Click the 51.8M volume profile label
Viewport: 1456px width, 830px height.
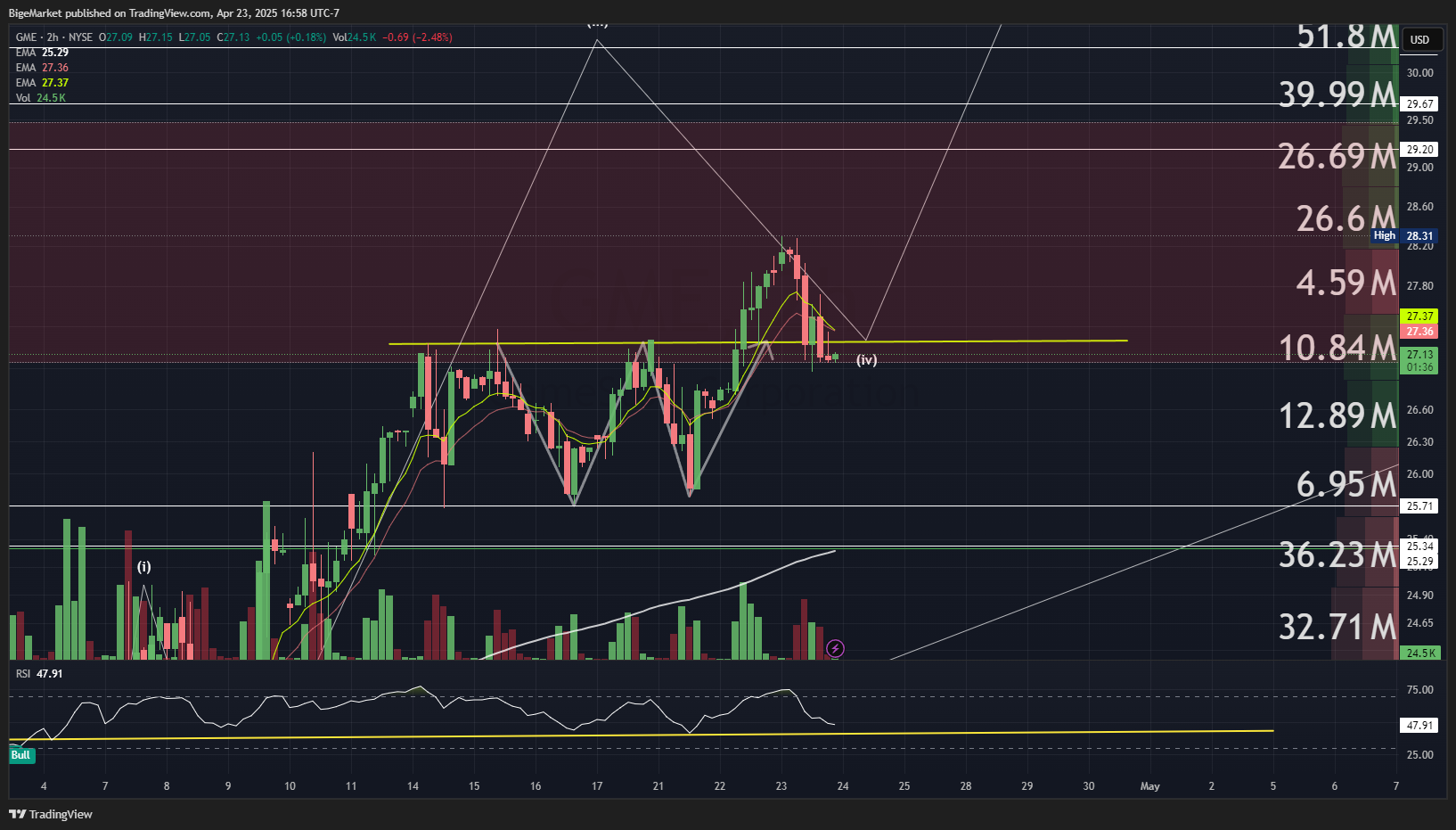point(1346,37)
